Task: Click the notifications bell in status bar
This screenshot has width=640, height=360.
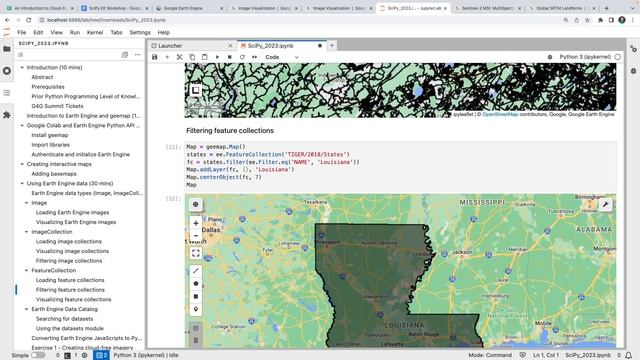Action: 629,355
